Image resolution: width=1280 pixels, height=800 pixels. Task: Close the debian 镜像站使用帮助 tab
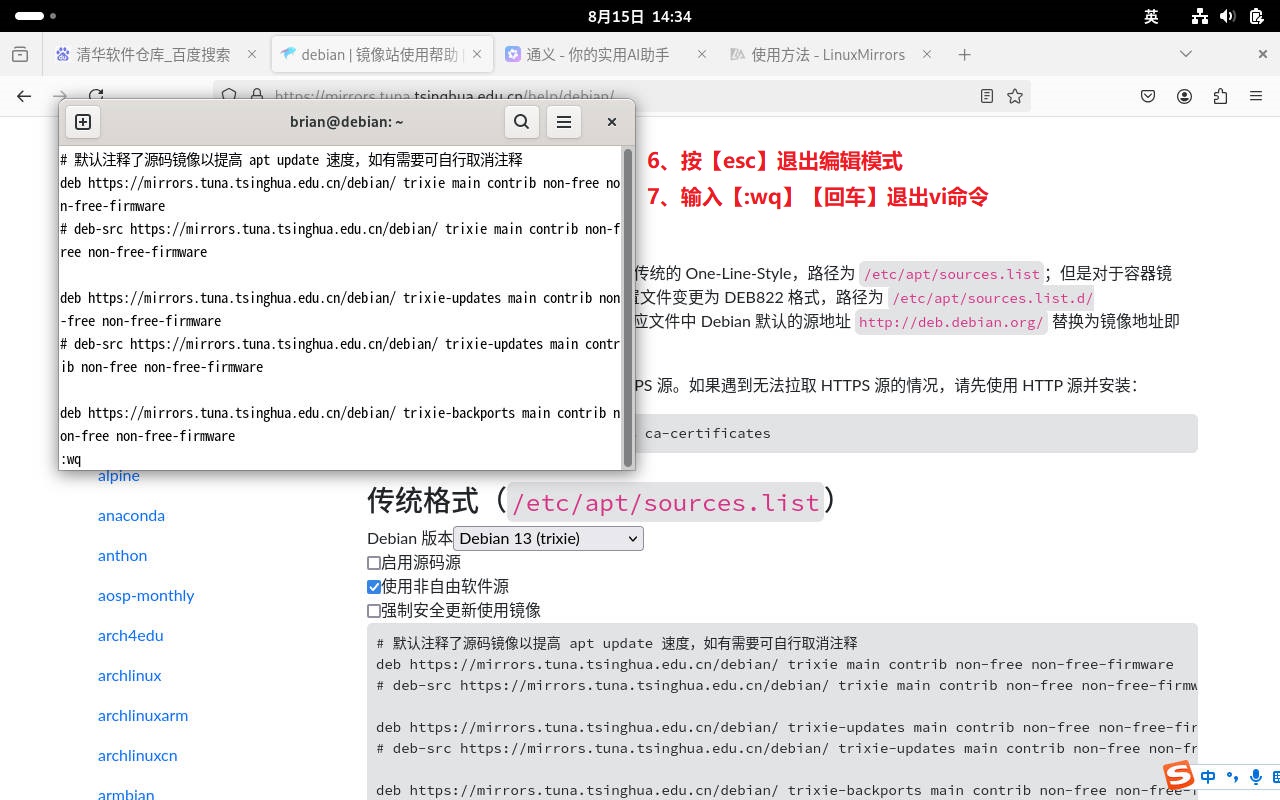pyautogui.click(x=477, y=55)
